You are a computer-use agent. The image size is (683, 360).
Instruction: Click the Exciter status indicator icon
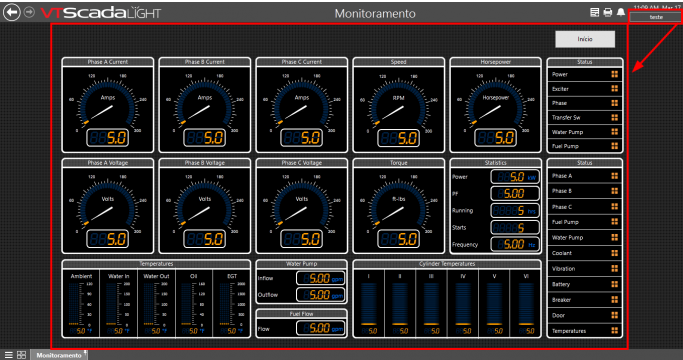[614, 88]
